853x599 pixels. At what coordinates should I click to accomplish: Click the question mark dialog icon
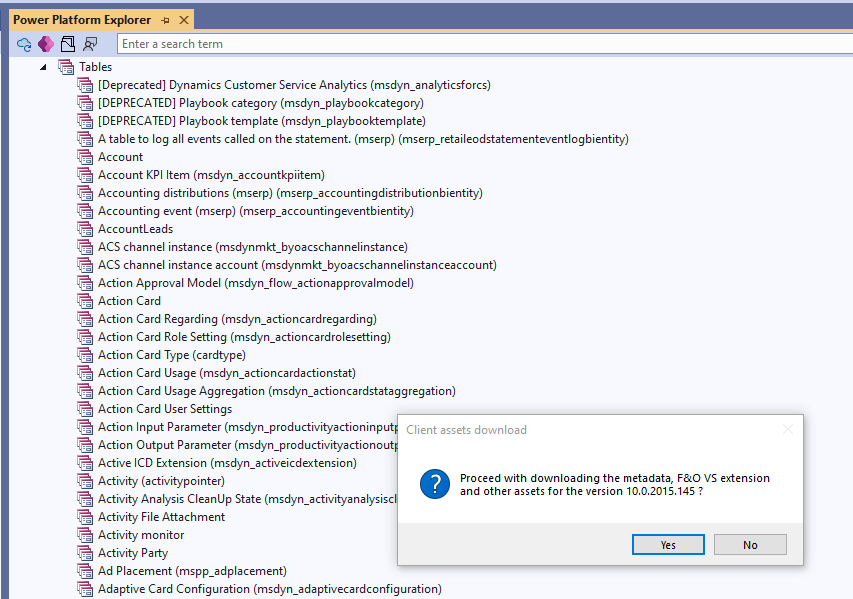point(435,484)
